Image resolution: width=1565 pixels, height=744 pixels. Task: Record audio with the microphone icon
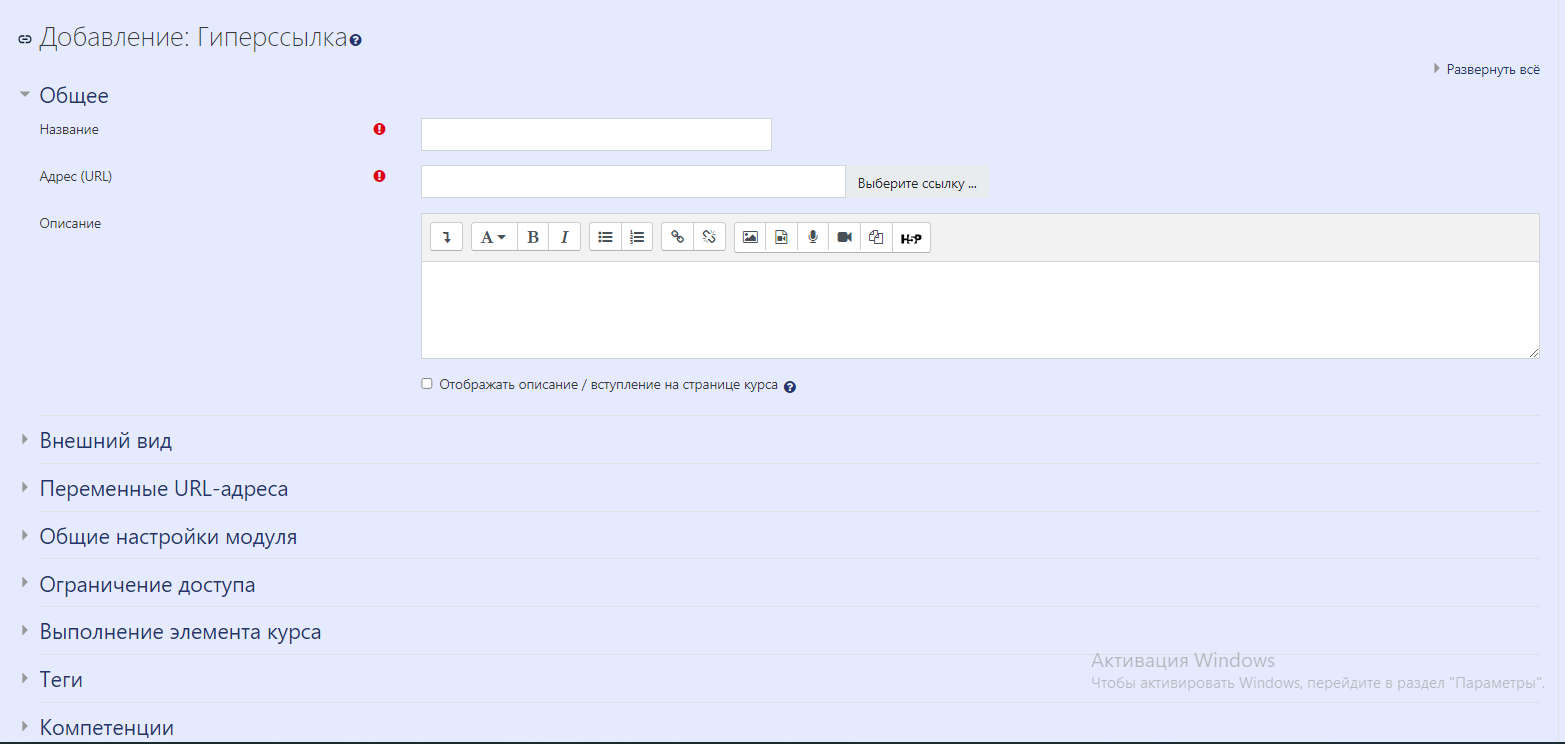[x=813, y=237]
